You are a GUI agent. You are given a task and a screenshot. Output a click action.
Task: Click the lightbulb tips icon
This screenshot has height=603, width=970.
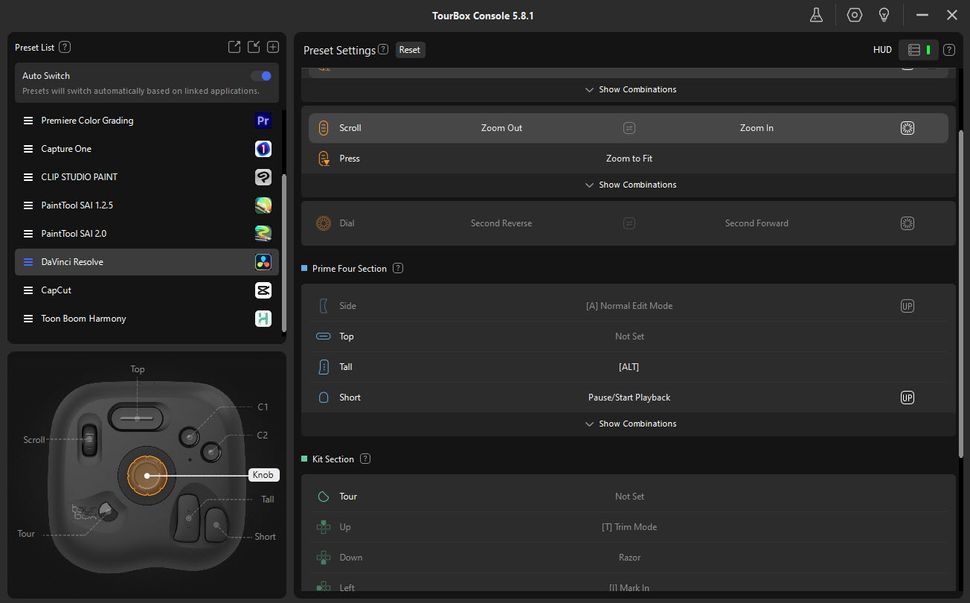(884, 15)
